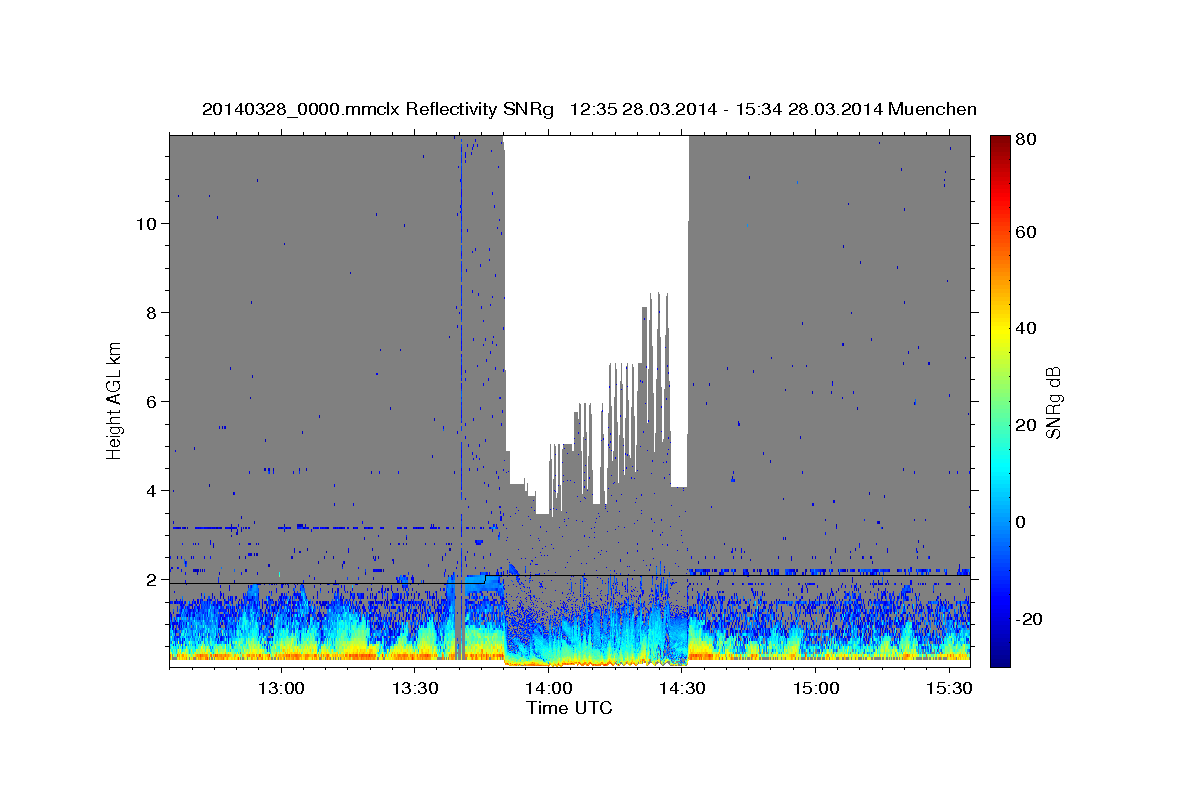Screen dimensions: 1200x800
Task: Select the 13:00 time axis label
Action: click(x=281, y=688)
